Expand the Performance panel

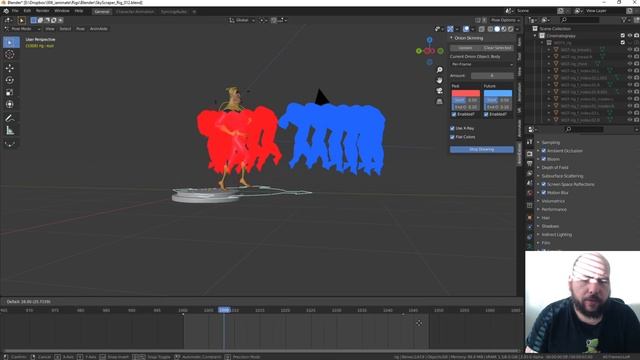coord(554,209)
